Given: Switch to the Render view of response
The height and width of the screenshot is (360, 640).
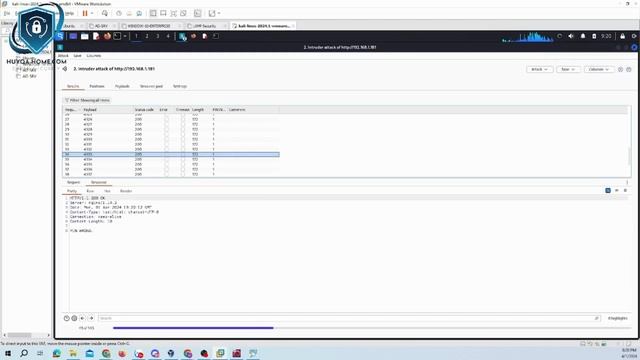Looking at the screenshot, I should click(126, 191).
